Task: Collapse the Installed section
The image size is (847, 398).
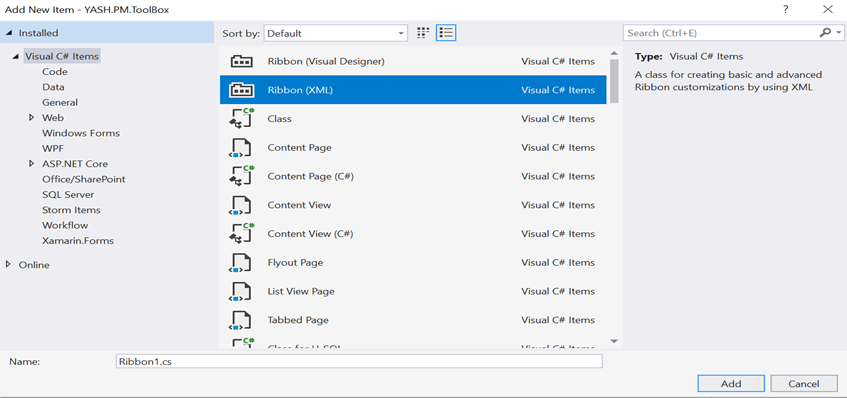Action: [x=9, y=33]
